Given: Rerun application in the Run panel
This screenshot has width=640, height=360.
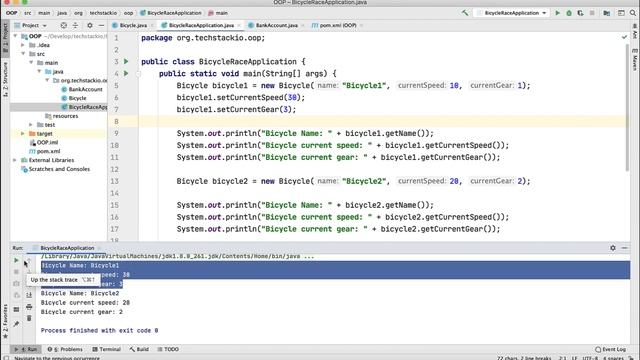Looking at the screenshot, I should pyautogui.click(x=16, y=260).
